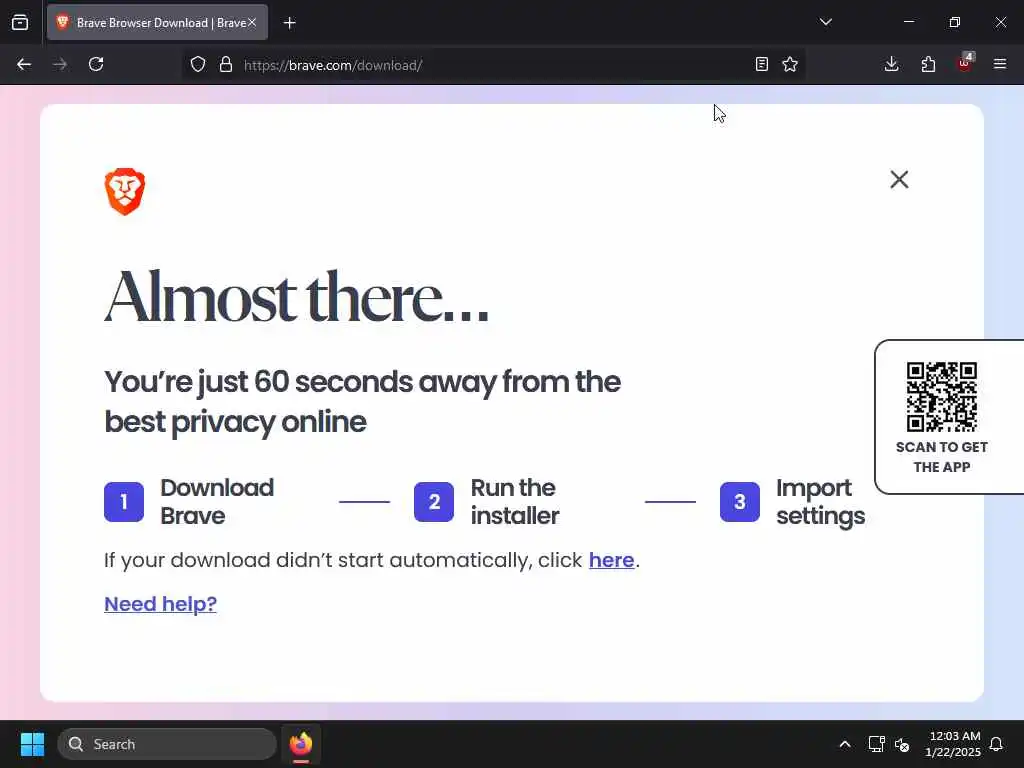1024x768 pixels.
Task: Restore down the Firefox window
Action: point(955,22)
